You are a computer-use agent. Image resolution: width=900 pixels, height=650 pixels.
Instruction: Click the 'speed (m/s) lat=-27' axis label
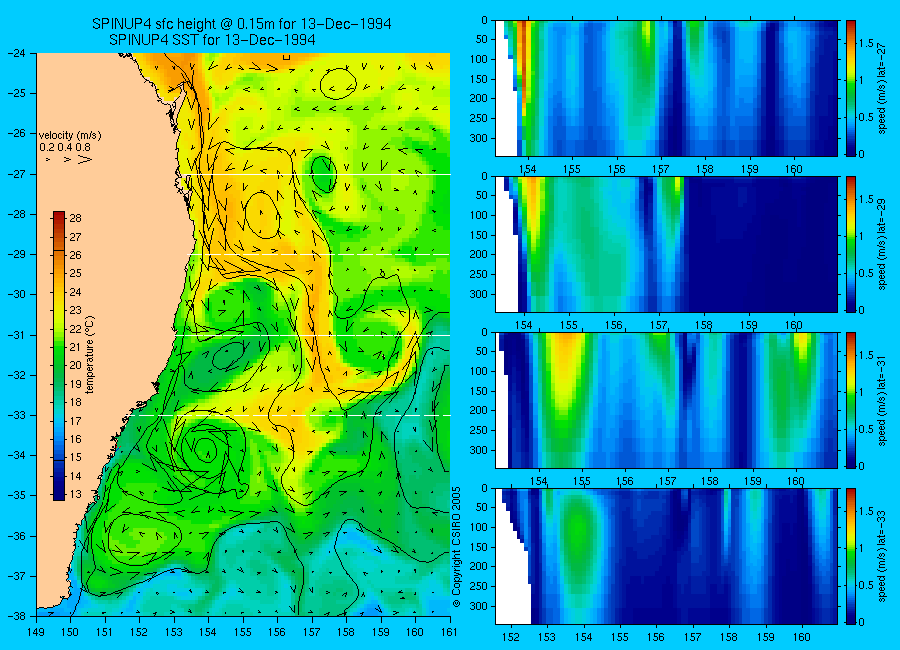[882, 88]
